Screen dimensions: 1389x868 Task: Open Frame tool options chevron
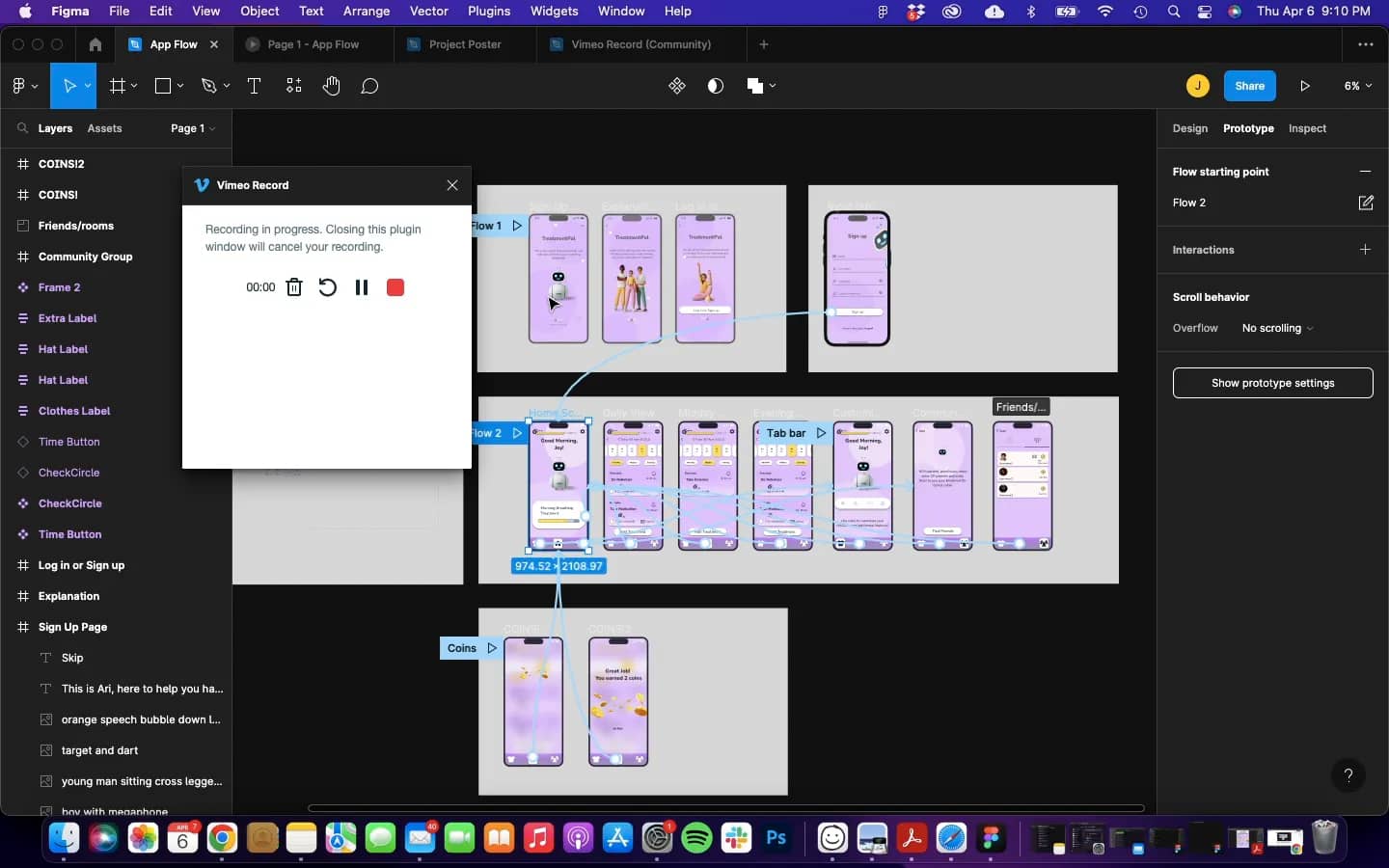pos(134,86)
